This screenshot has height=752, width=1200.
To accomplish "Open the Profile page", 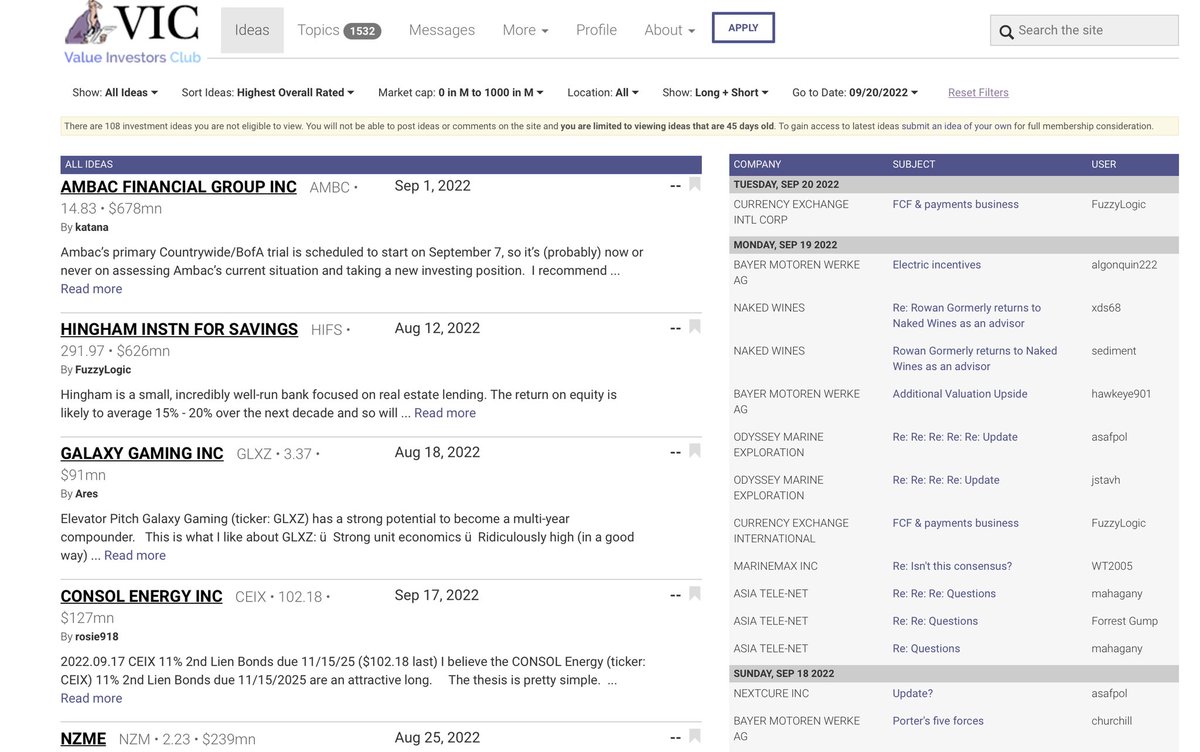I will pos(596,30).
